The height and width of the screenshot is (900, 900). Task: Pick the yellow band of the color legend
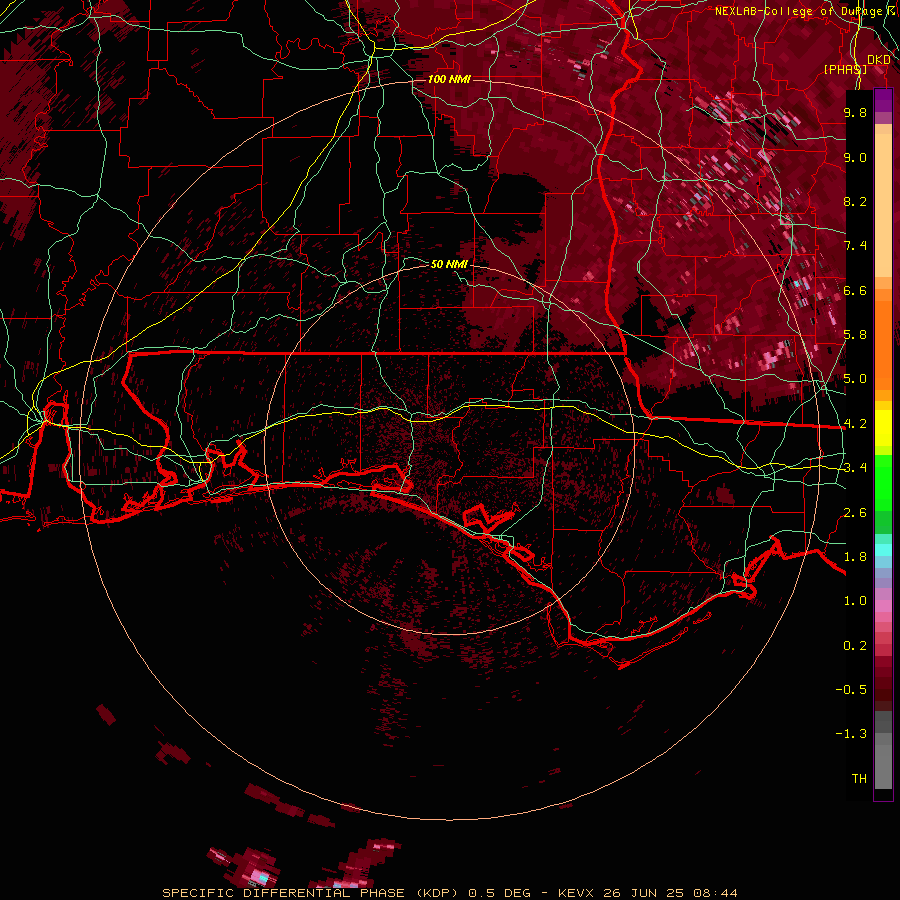(883, 428)
